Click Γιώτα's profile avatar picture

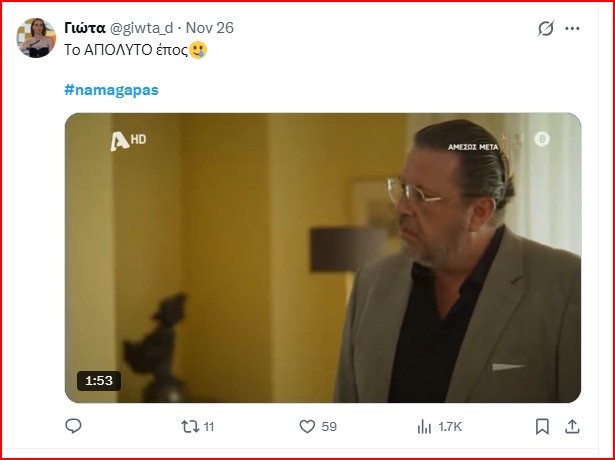(x=36, y=38)
